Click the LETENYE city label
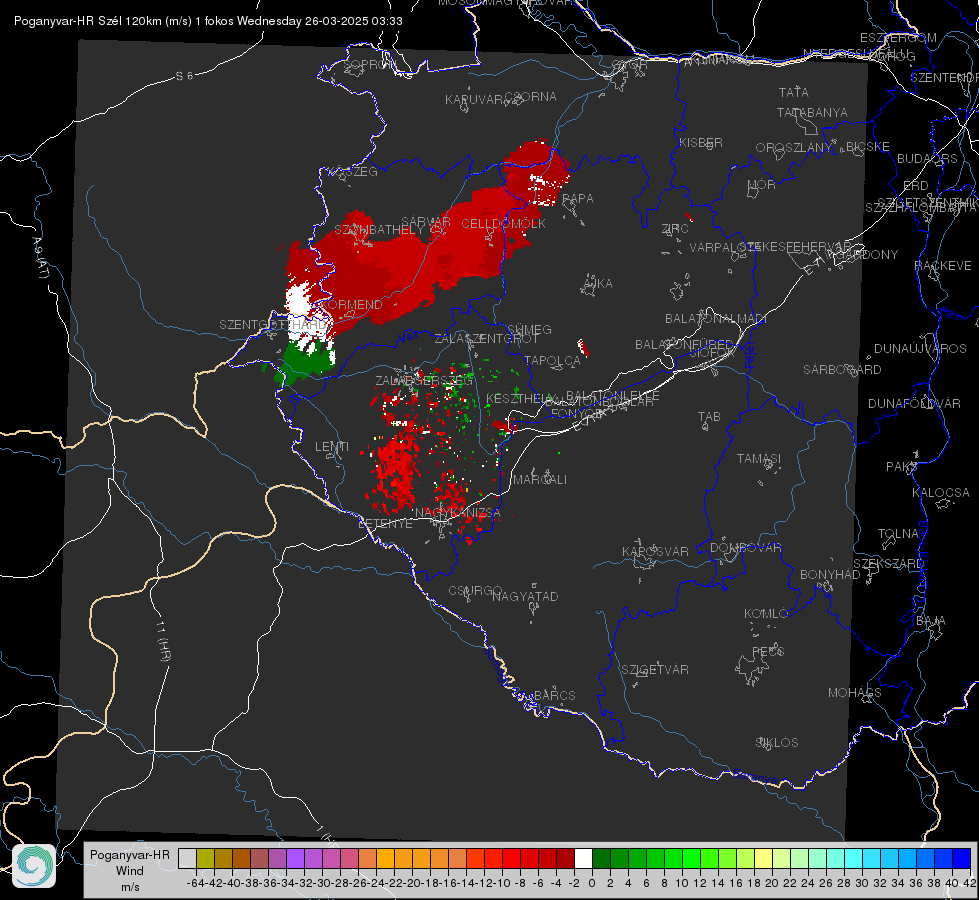979x900 pixels. (385, 524)
